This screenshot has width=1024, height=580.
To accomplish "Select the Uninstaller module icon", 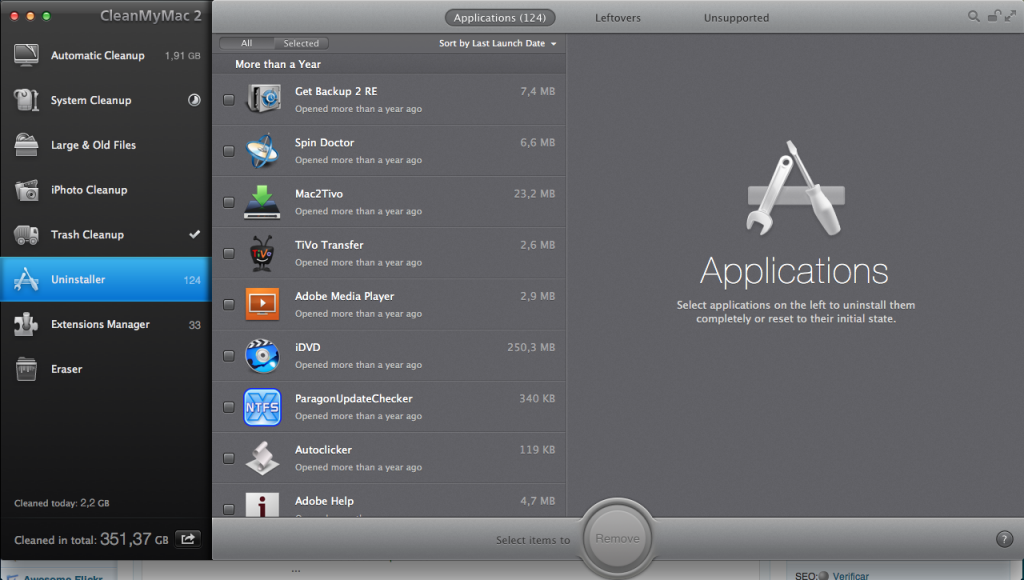I will pos(26,280).
